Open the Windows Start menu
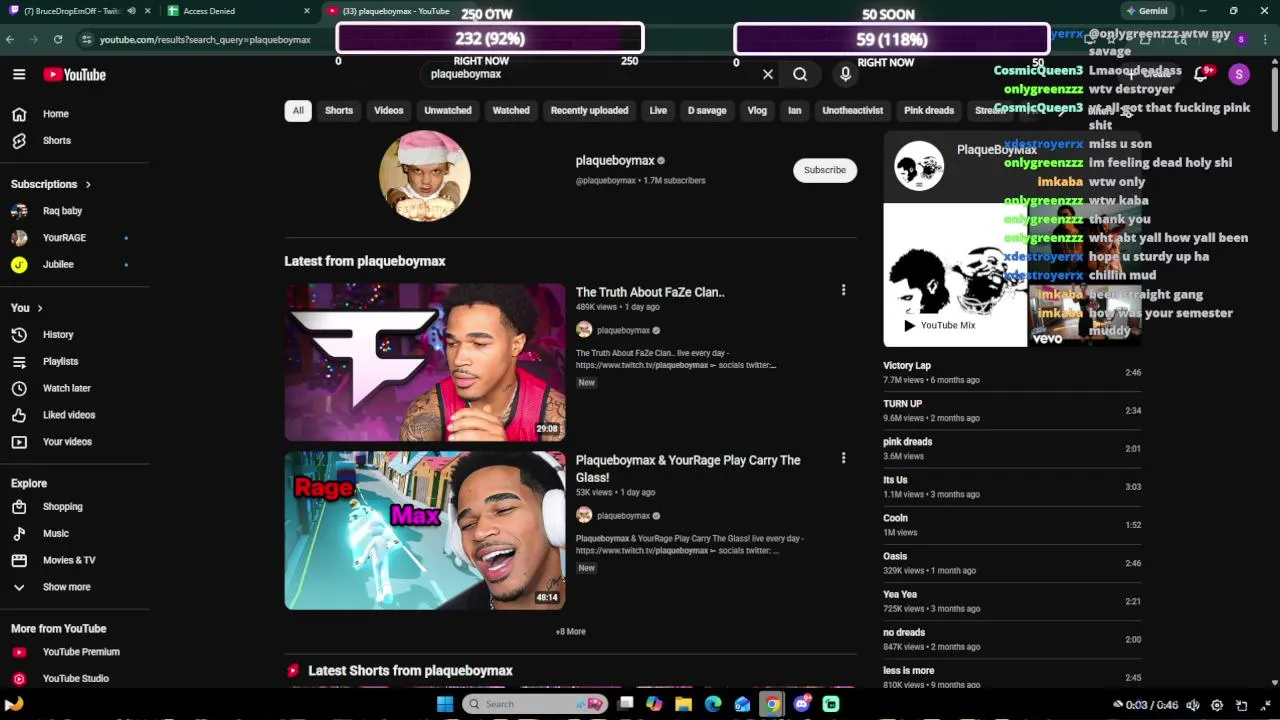Image resolution: width=1280 pixels, height=720 pixels. tap(445, 704)
